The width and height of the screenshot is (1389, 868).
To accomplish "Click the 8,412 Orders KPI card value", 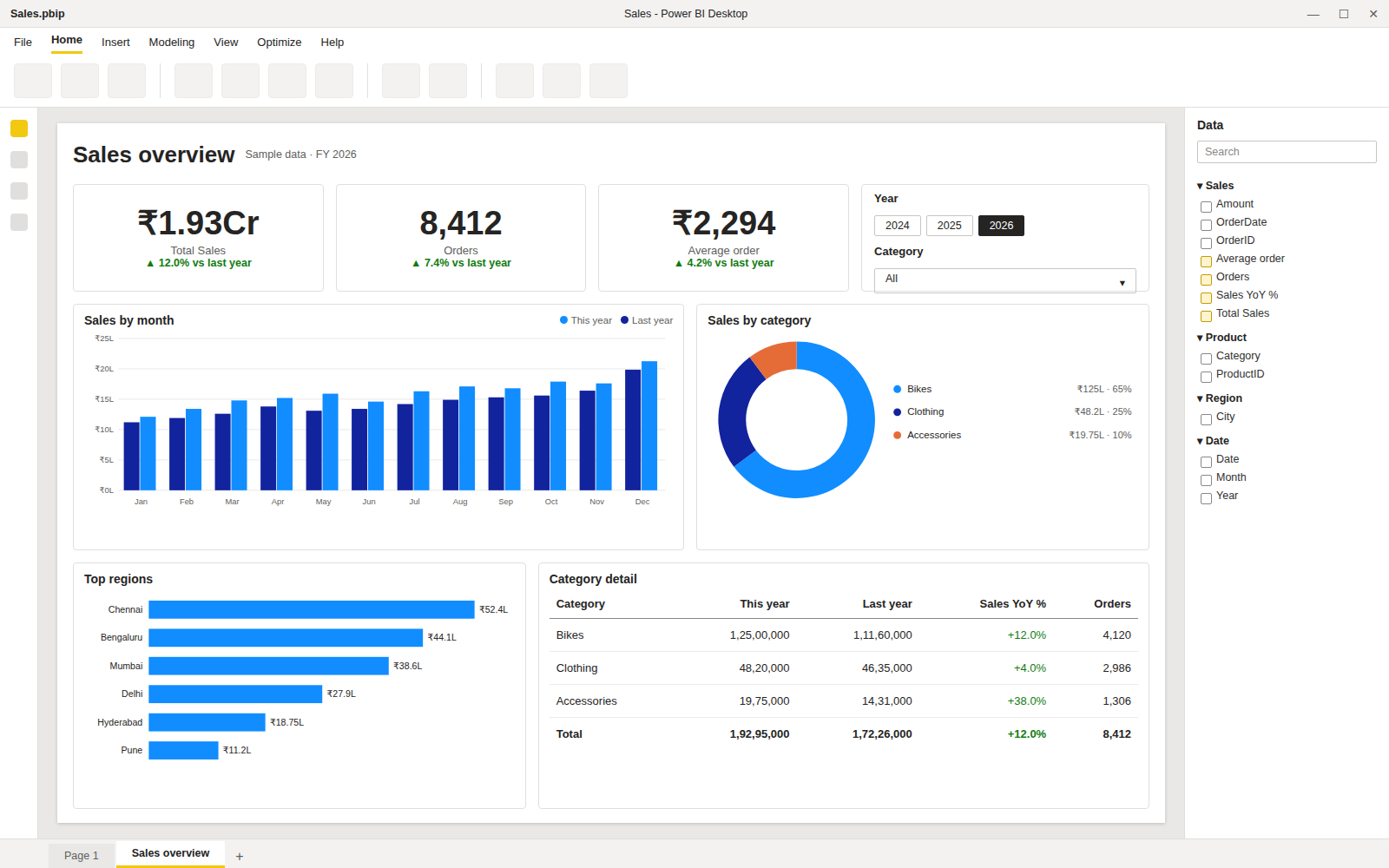I will pyautogui.click(x=461, y=224).
